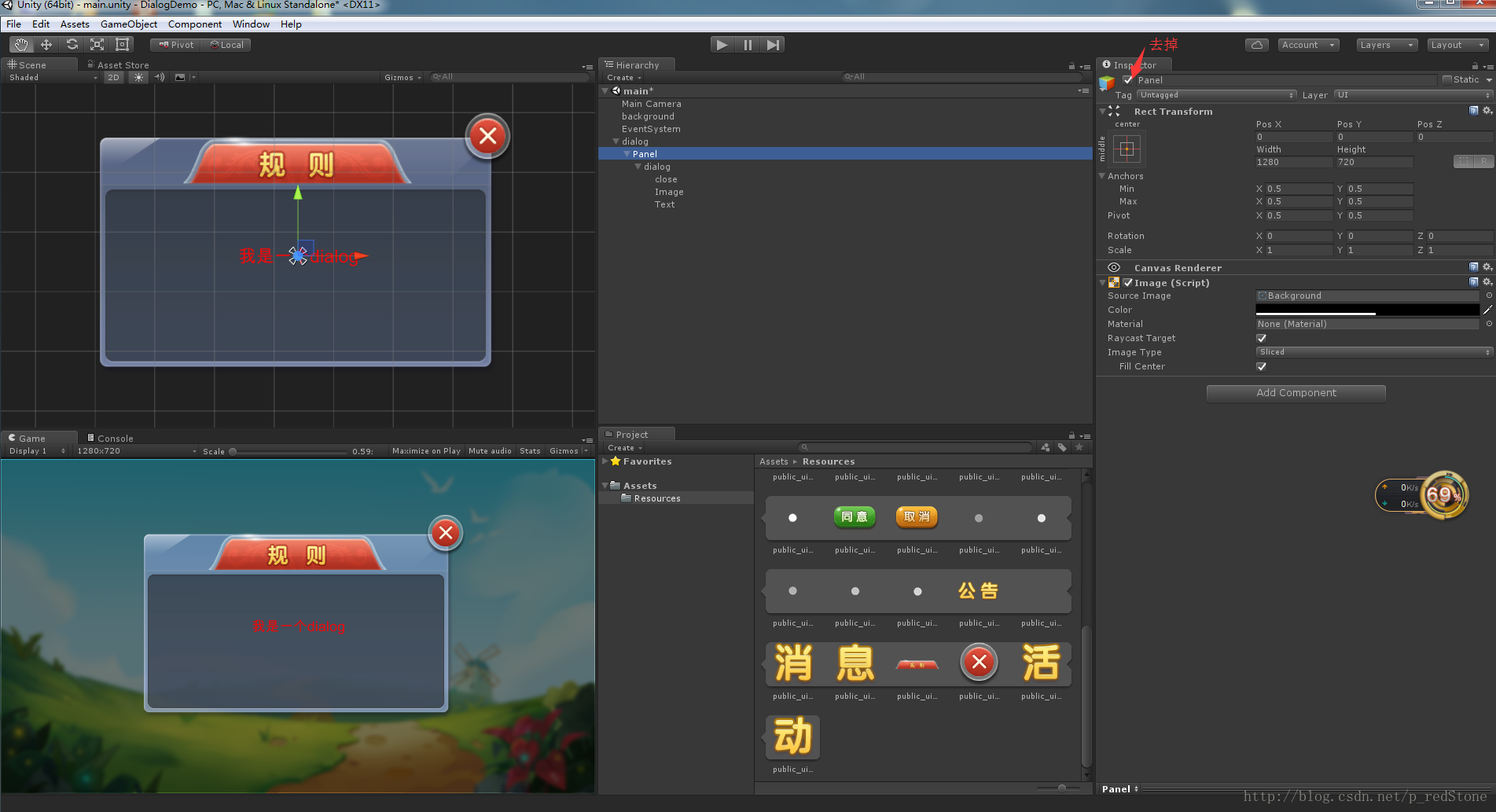
Task: Uncheck the Panel active checkbox
Action: coord(1128,80)
